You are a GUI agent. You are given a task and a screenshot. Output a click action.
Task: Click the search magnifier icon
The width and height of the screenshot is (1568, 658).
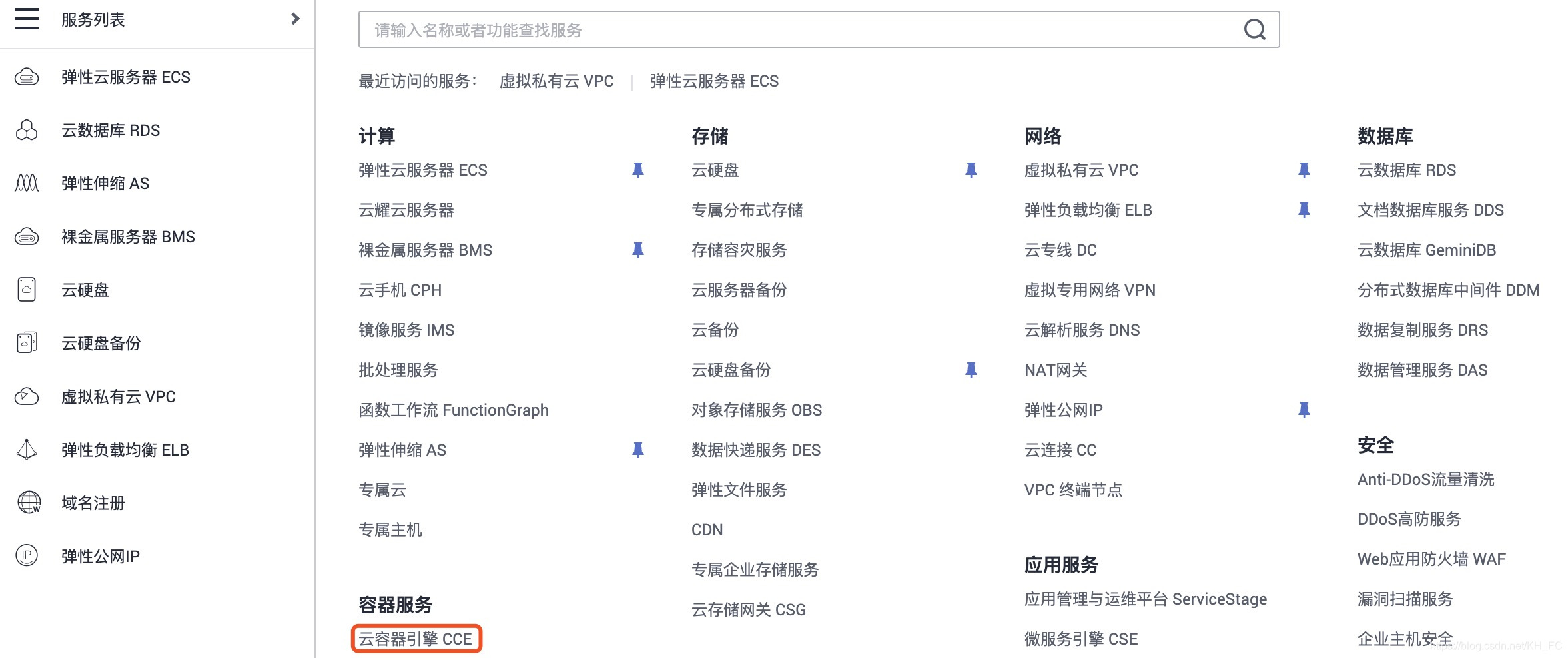coord(1255,29)
